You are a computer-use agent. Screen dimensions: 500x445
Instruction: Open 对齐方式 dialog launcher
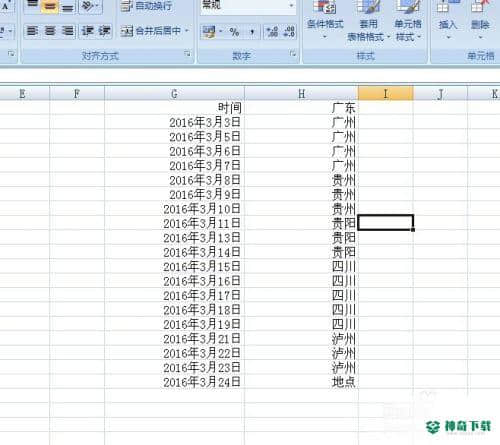188,53
